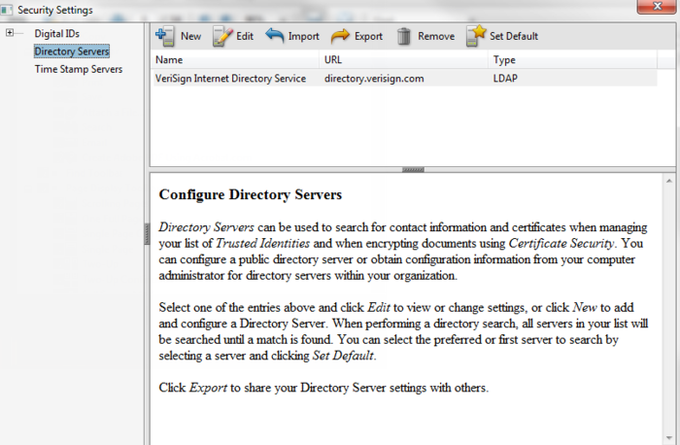Click the Set Default button label

click(x=514, y=36)
